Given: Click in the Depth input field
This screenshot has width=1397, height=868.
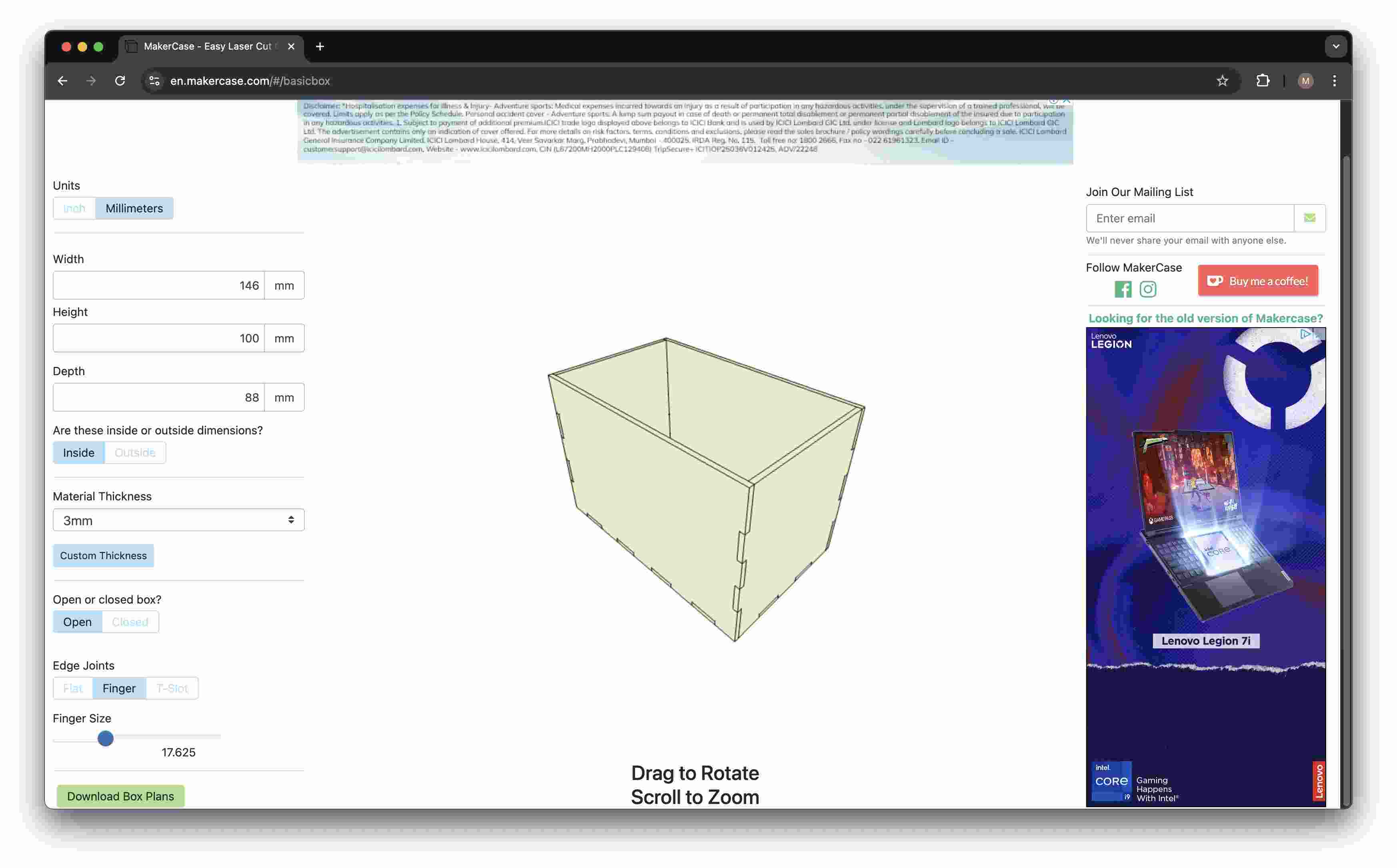Looking at the screenshot, I should 159,397.
